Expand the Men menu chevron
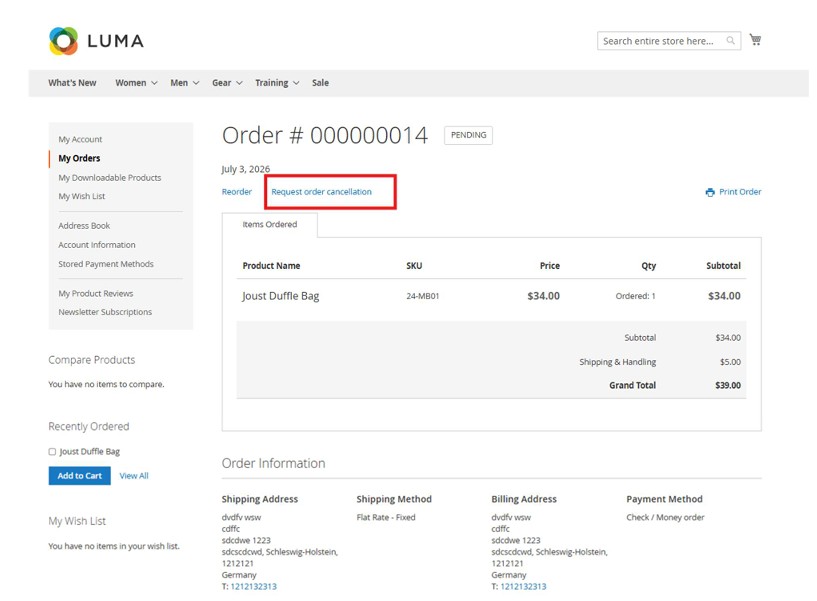This screenshot has width=817, height=601. click(x=196, y=83)
